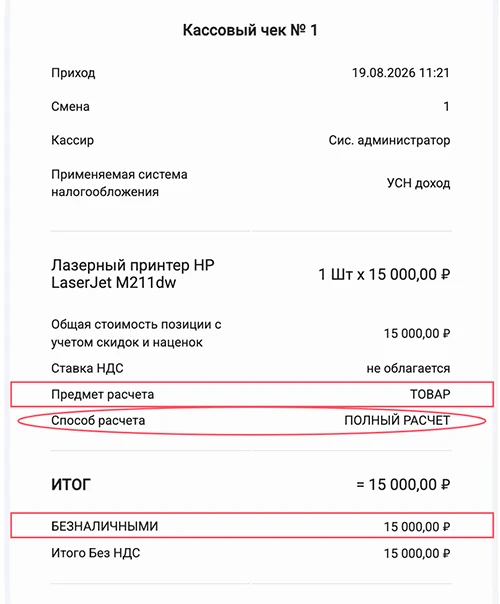This screenshot has width=500, height=604.
Task: Select the value не облагается
Action: click(408, 369)
